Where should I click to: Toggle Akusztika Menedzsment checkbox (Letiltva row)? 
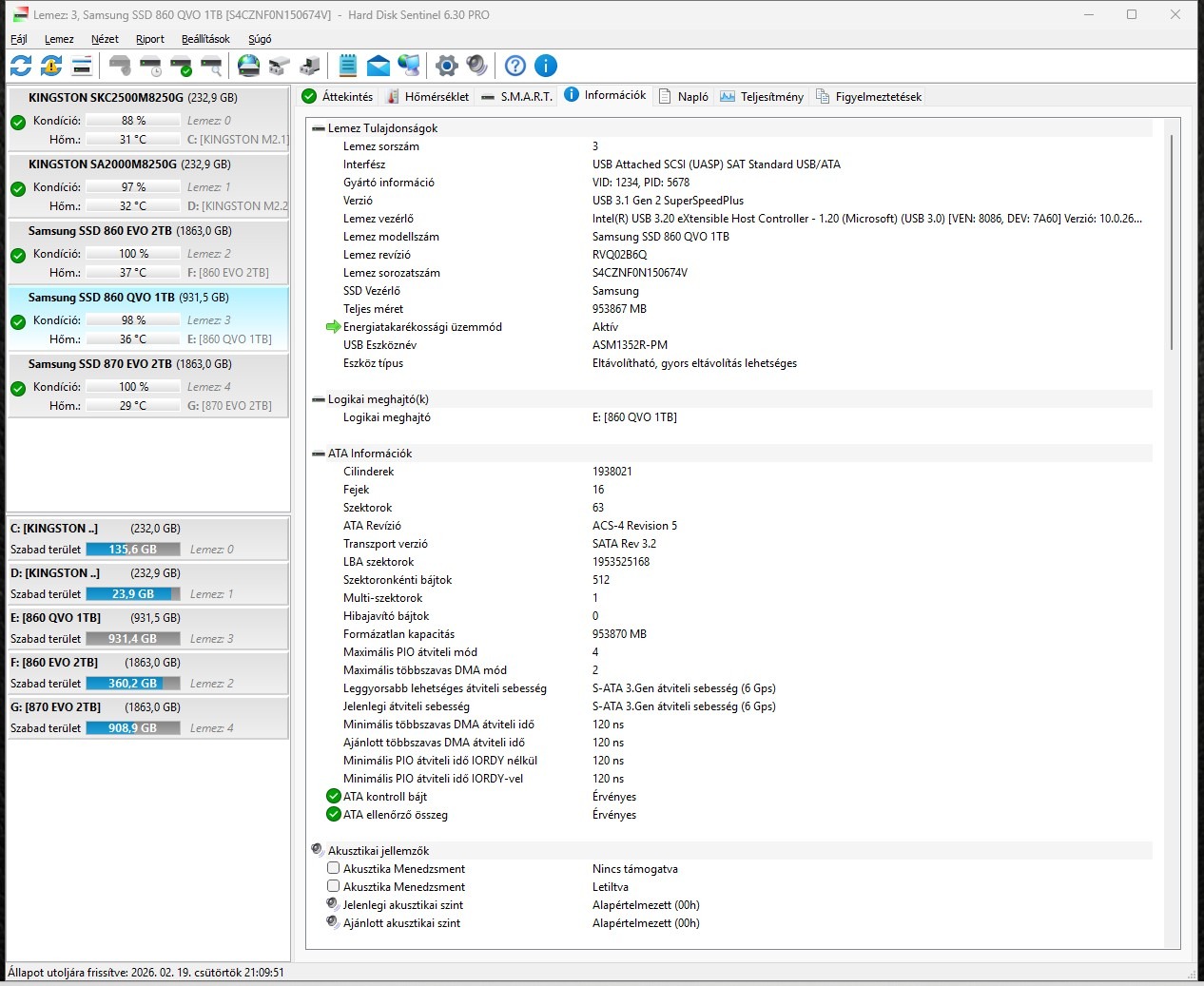tap(333, 886)
